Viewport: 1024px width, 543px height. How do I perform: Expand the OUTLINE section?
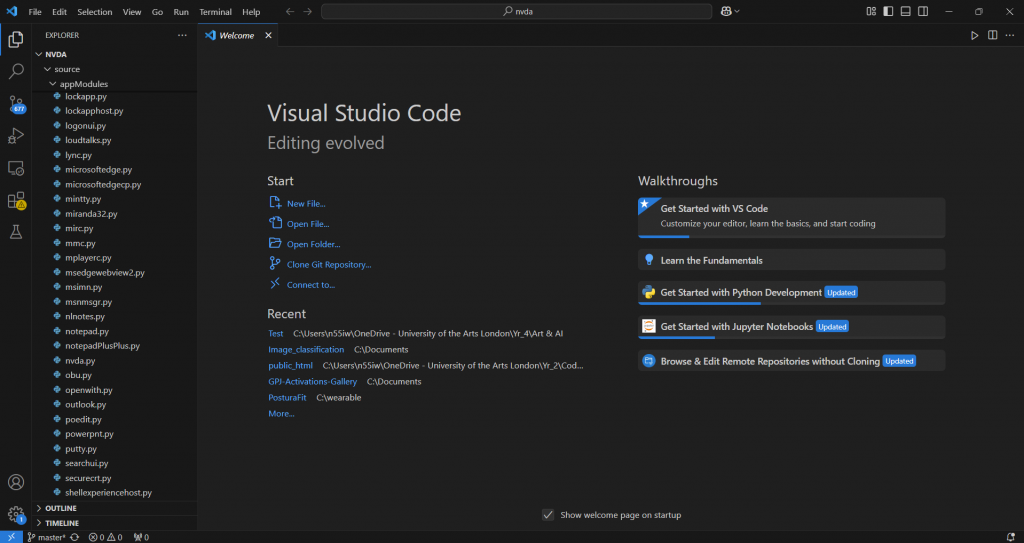(x=114, y=508)
